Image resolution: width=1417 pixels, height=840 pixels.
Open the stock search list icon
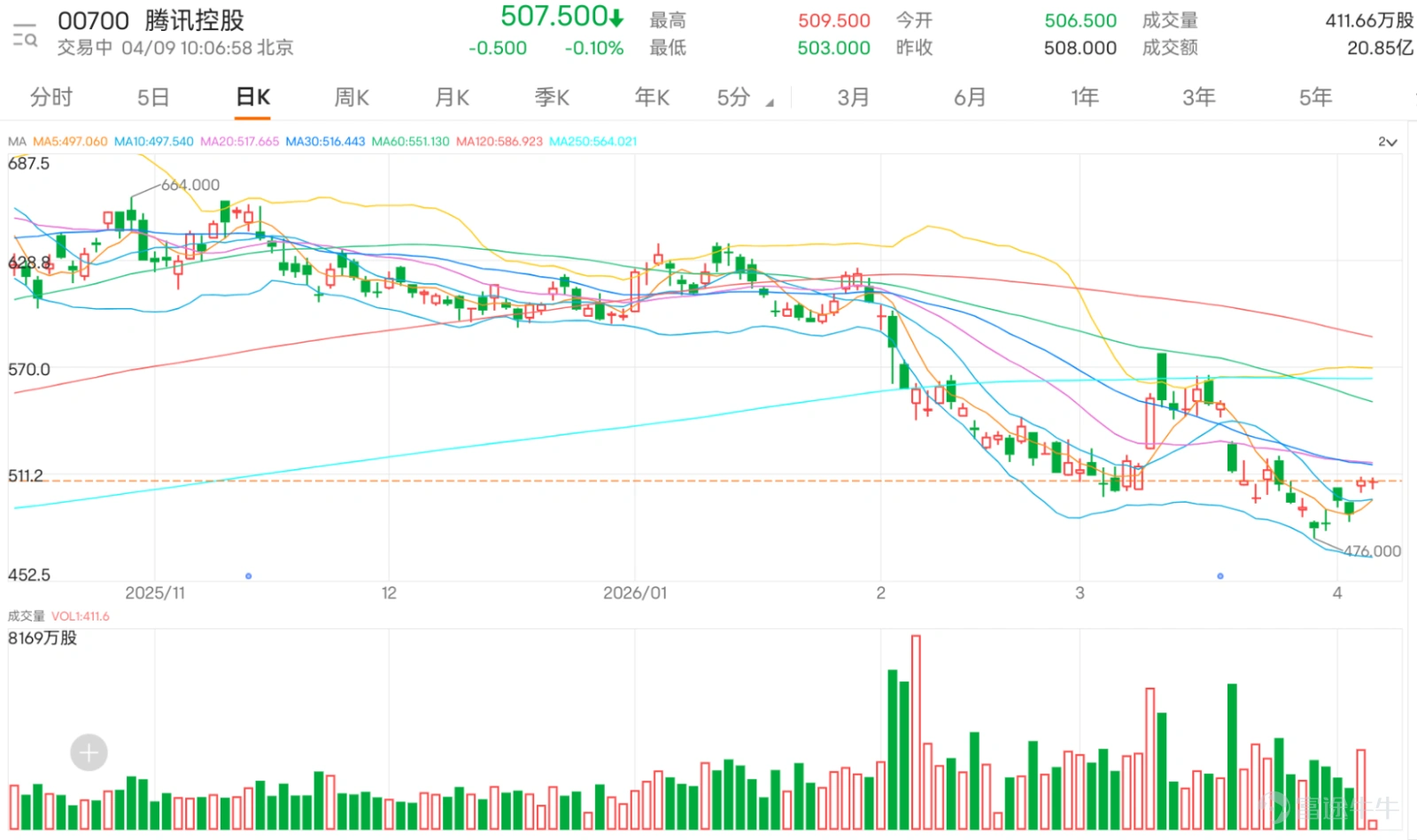25,35
